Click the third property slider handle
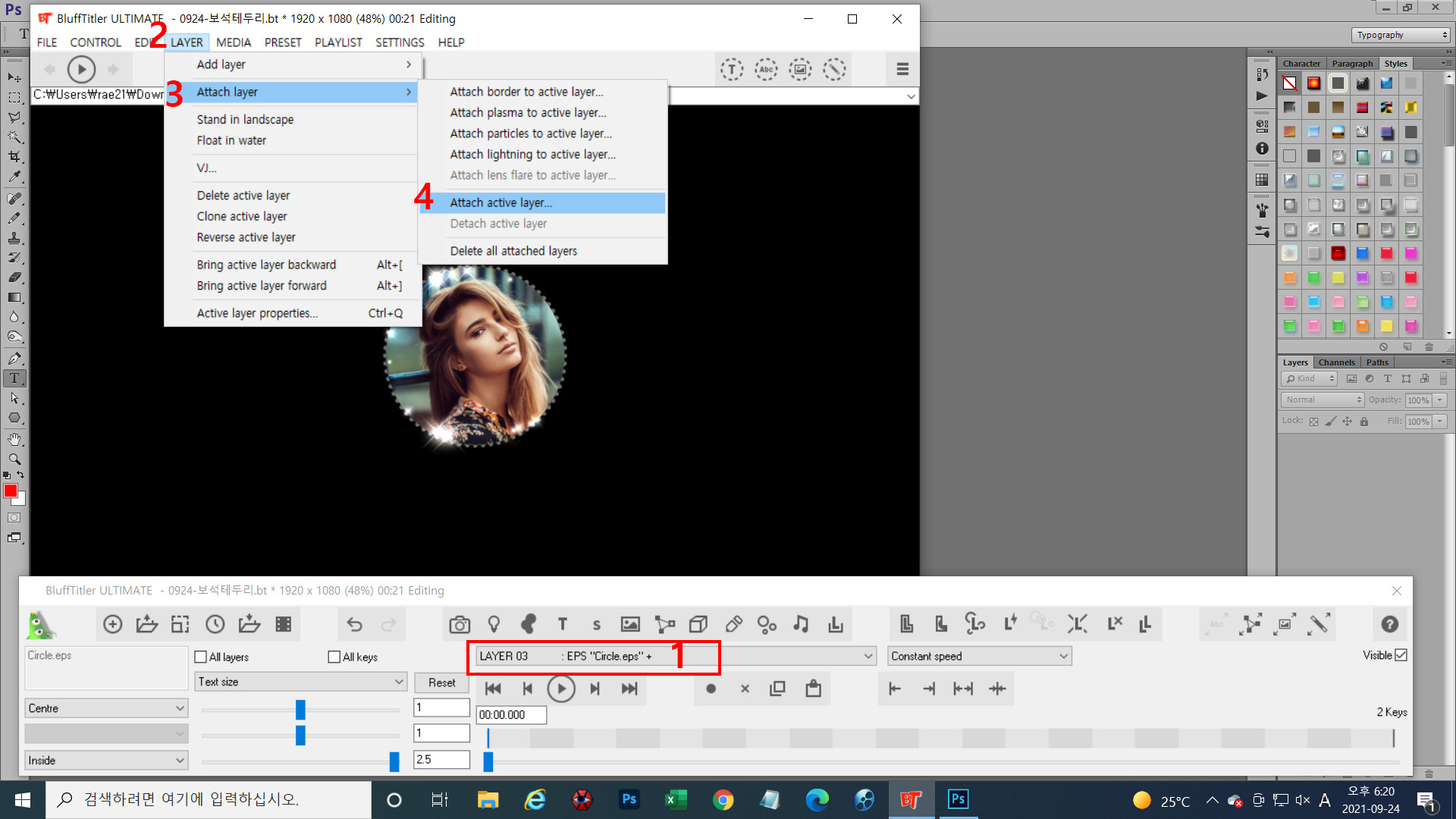Screen dimensions: 1456x819 pos(394,761)
